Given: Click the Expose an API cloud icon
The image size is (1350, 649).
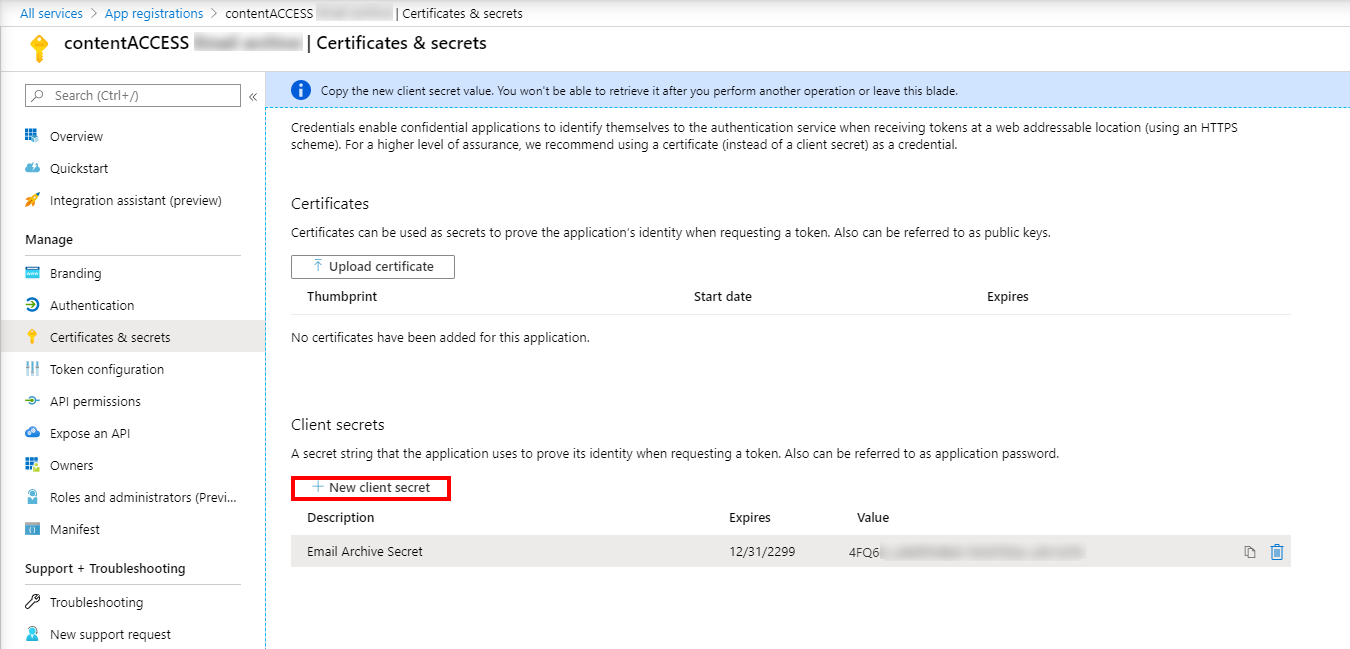Looking at the screenshot, I should pyautogui.click(x=32, y=433).
